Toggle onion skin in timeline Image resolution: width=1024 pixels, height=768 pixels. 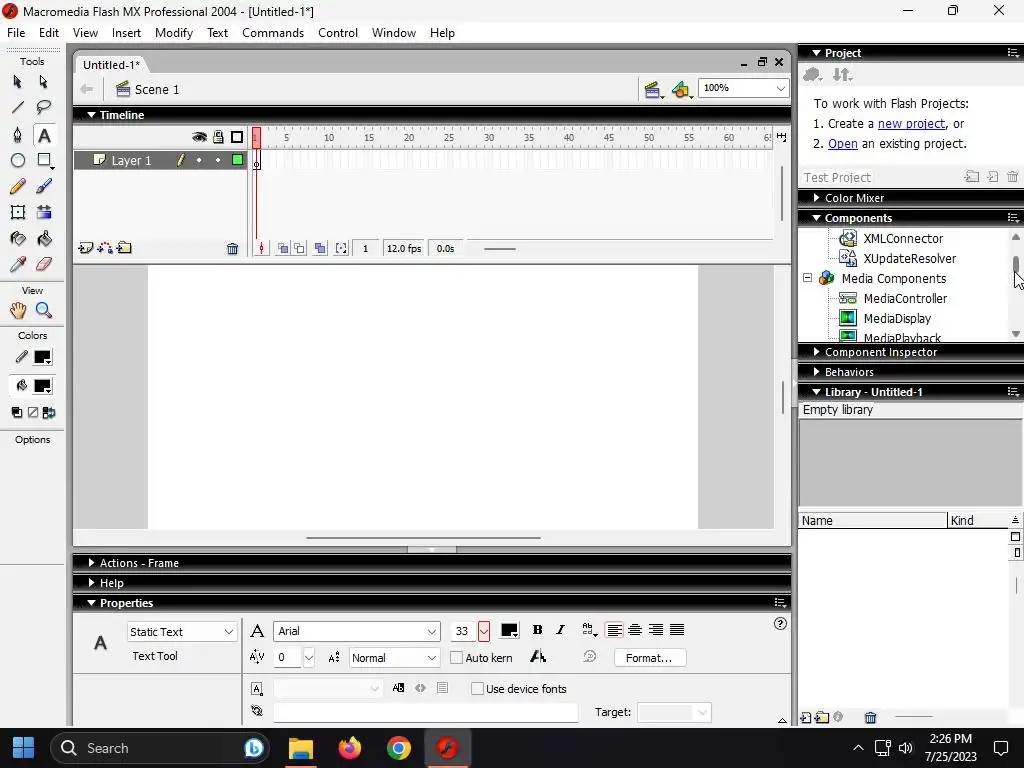coord(283,248)
